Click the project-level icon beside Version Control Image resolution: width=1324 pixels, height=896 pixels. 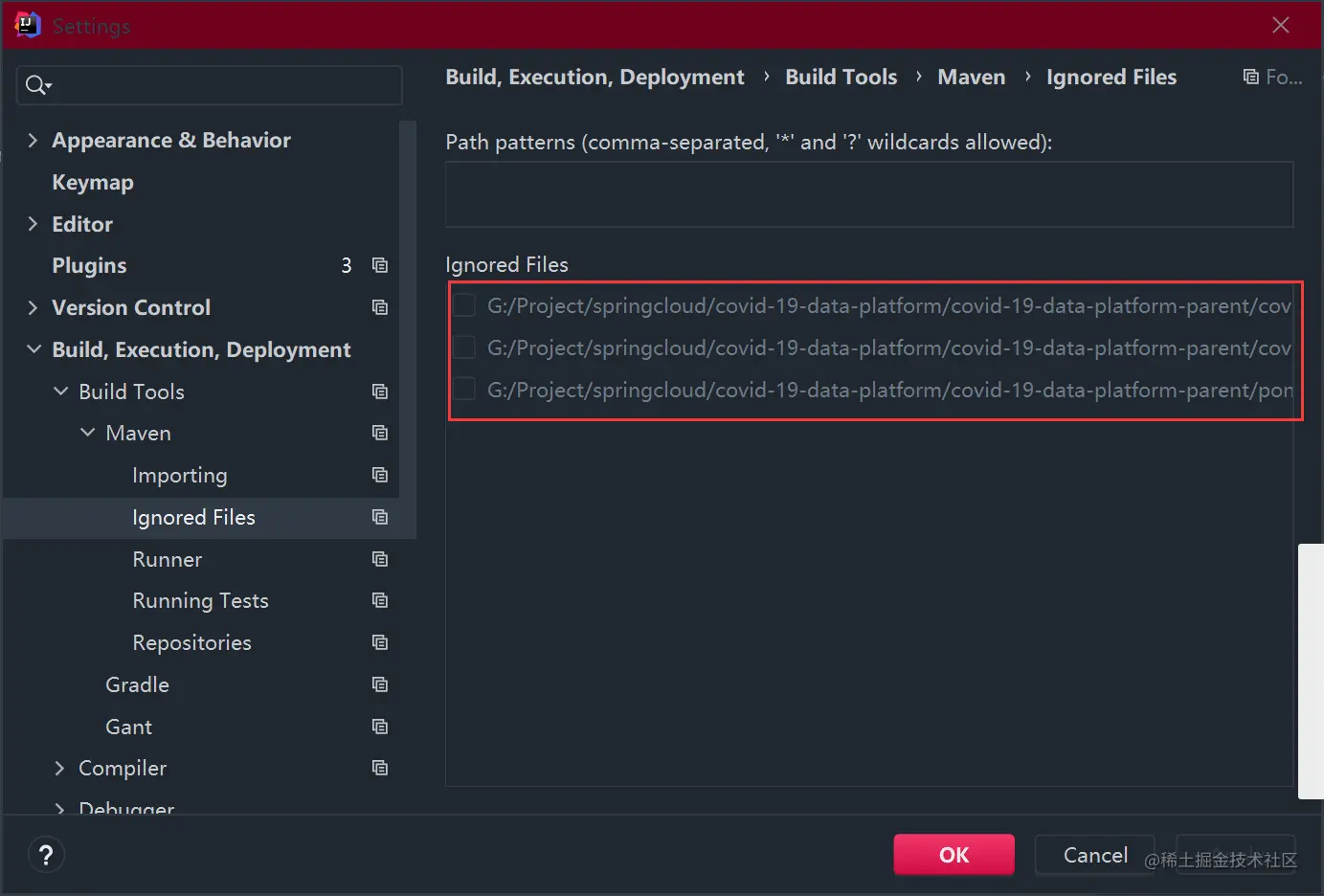380,307
